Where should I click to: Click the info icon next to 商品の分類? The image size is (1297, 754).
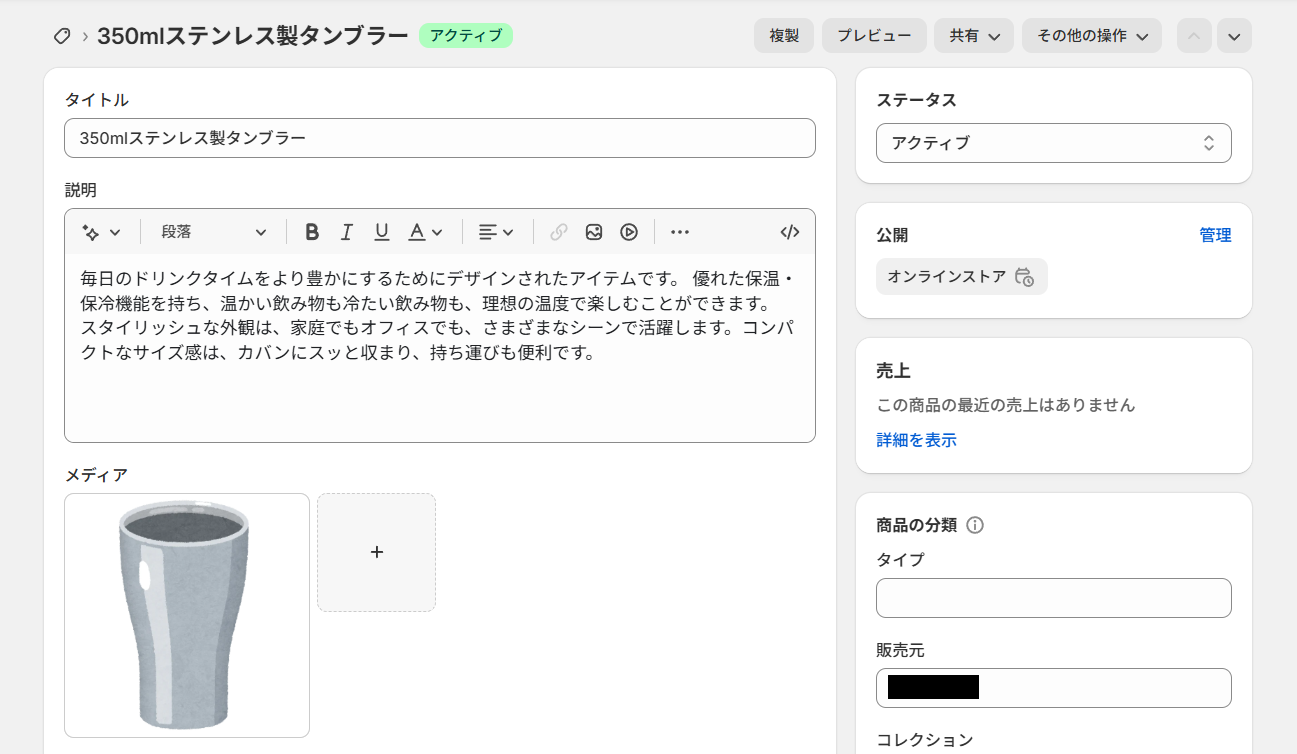tap(975, 525)
